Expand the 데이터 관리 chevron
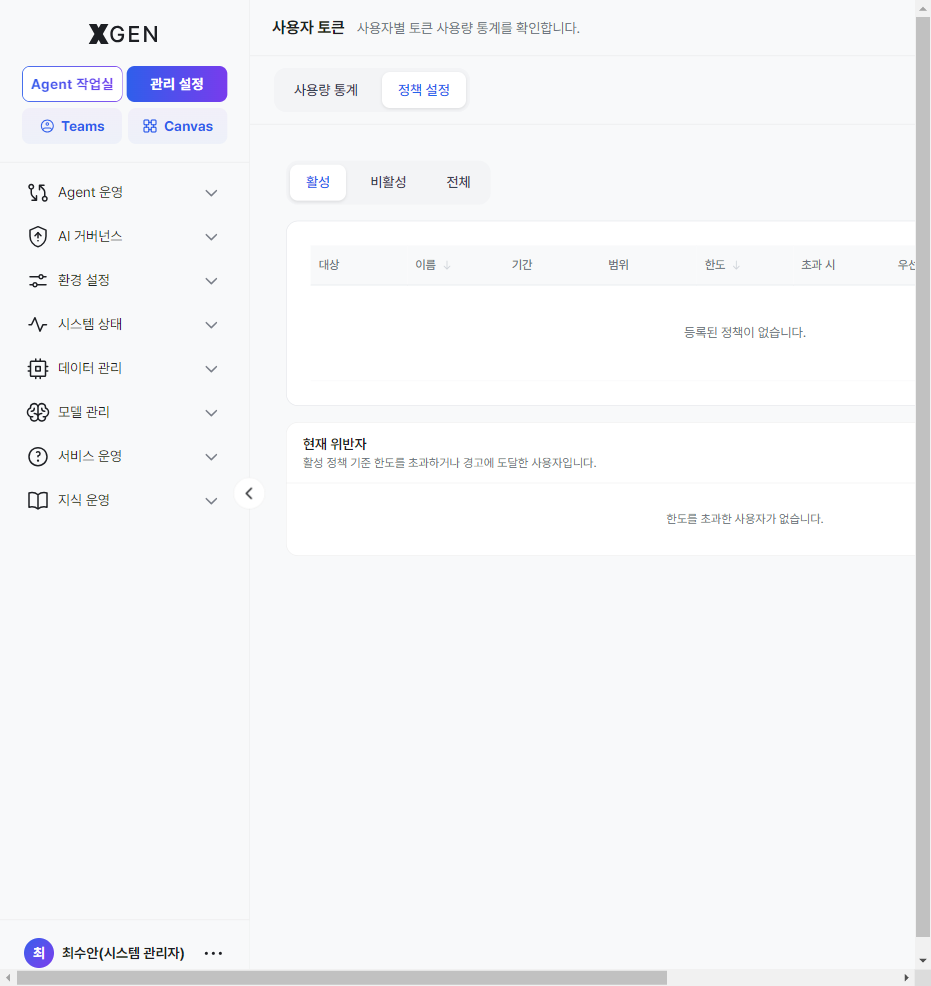 (x=211, y=369)
